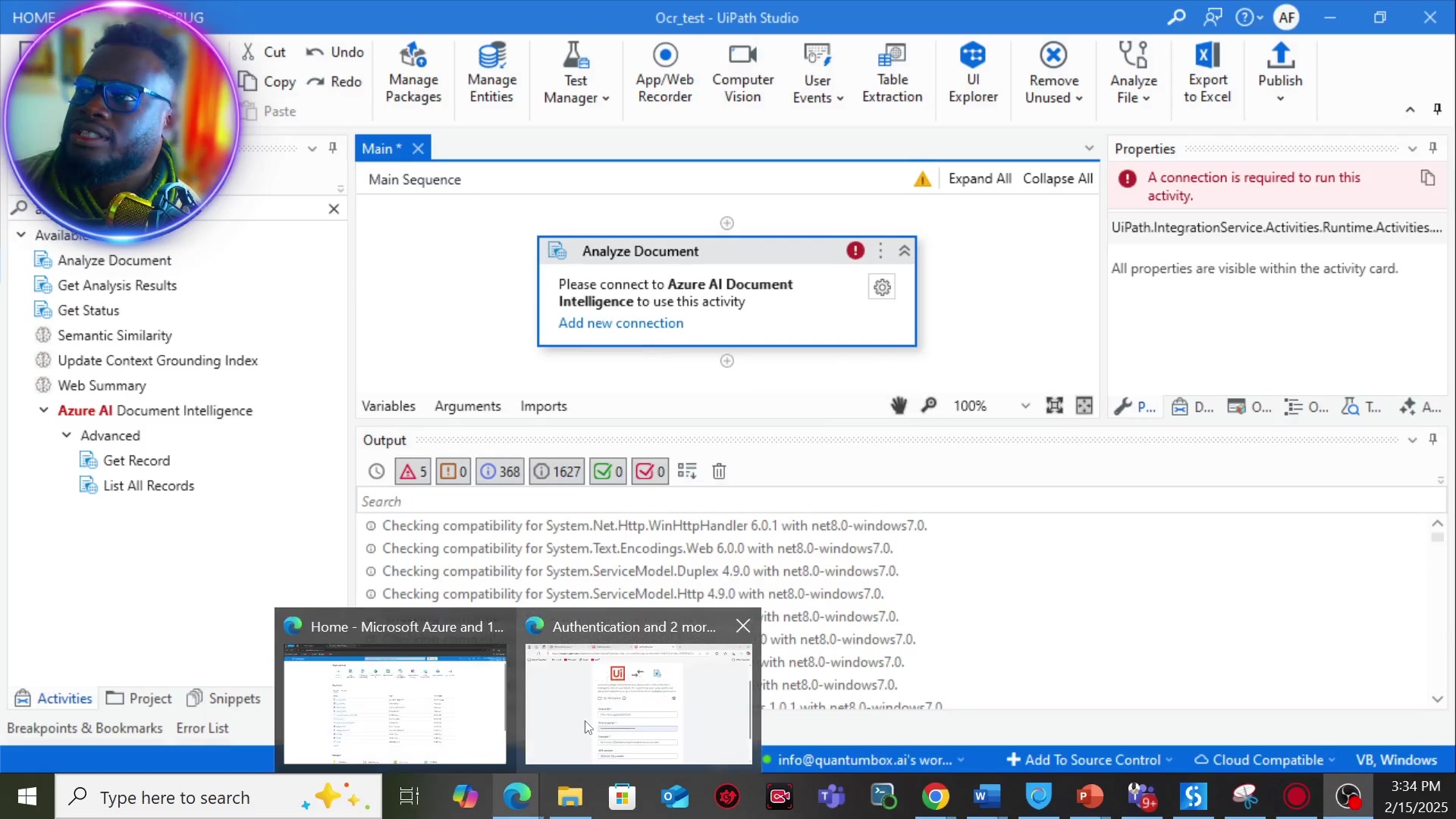Click the Analyze Document error indicator
This screenshot has height=819, width=1456.
coord(855,251)
